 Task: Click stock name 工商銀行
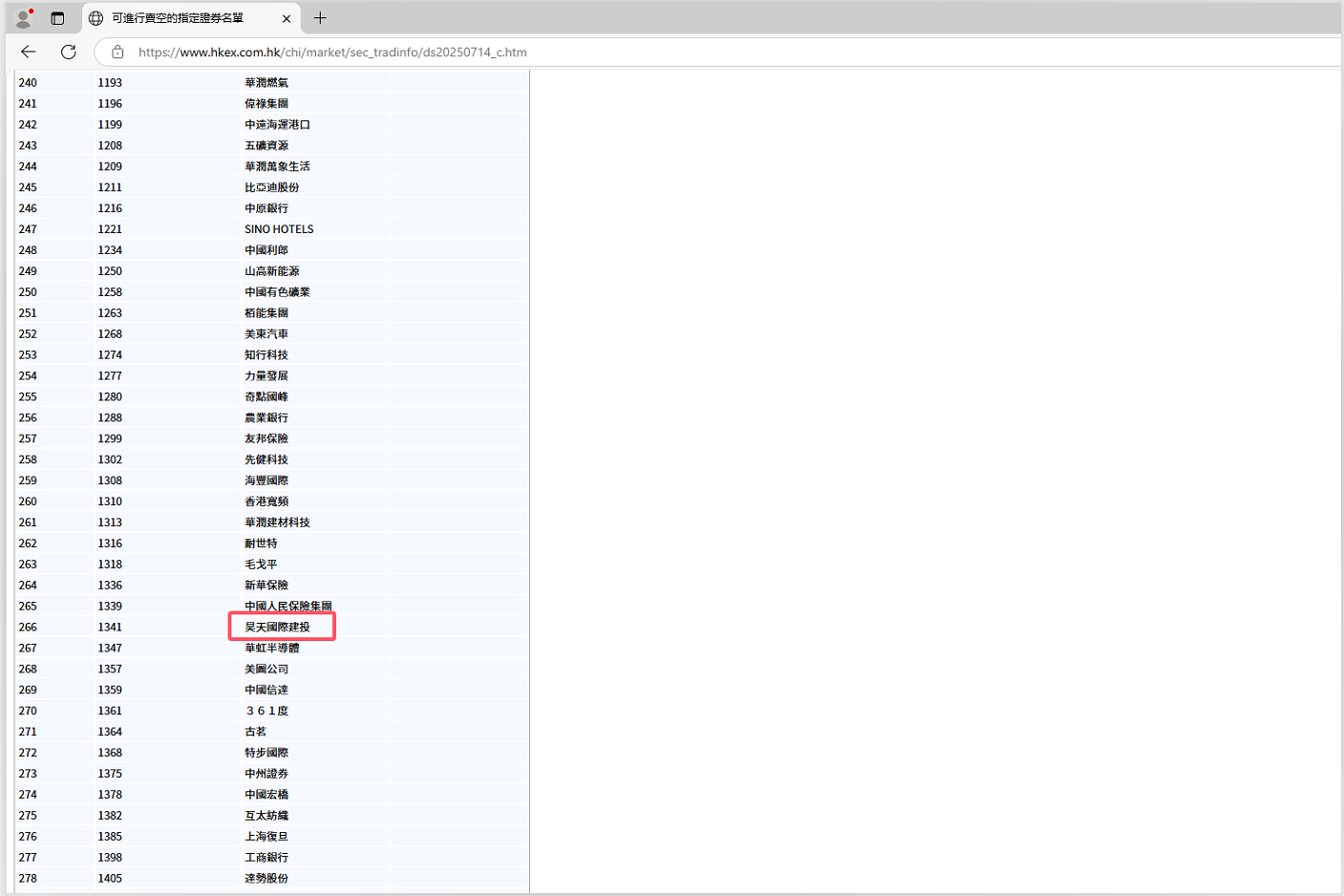pyautogui.click(x=267, y=859)
